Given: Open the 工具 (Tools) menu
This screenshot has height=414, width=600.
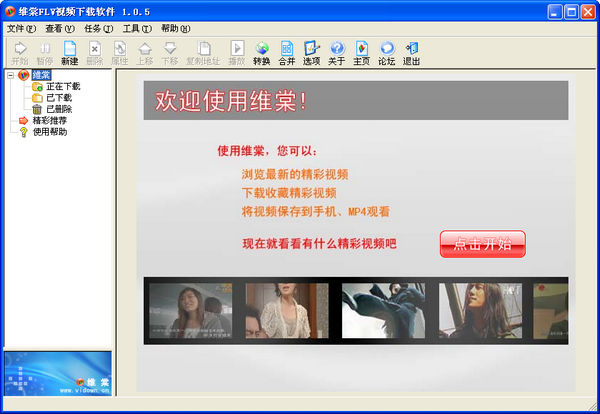Looking at the screenshot, I should [x=137, y=28].
